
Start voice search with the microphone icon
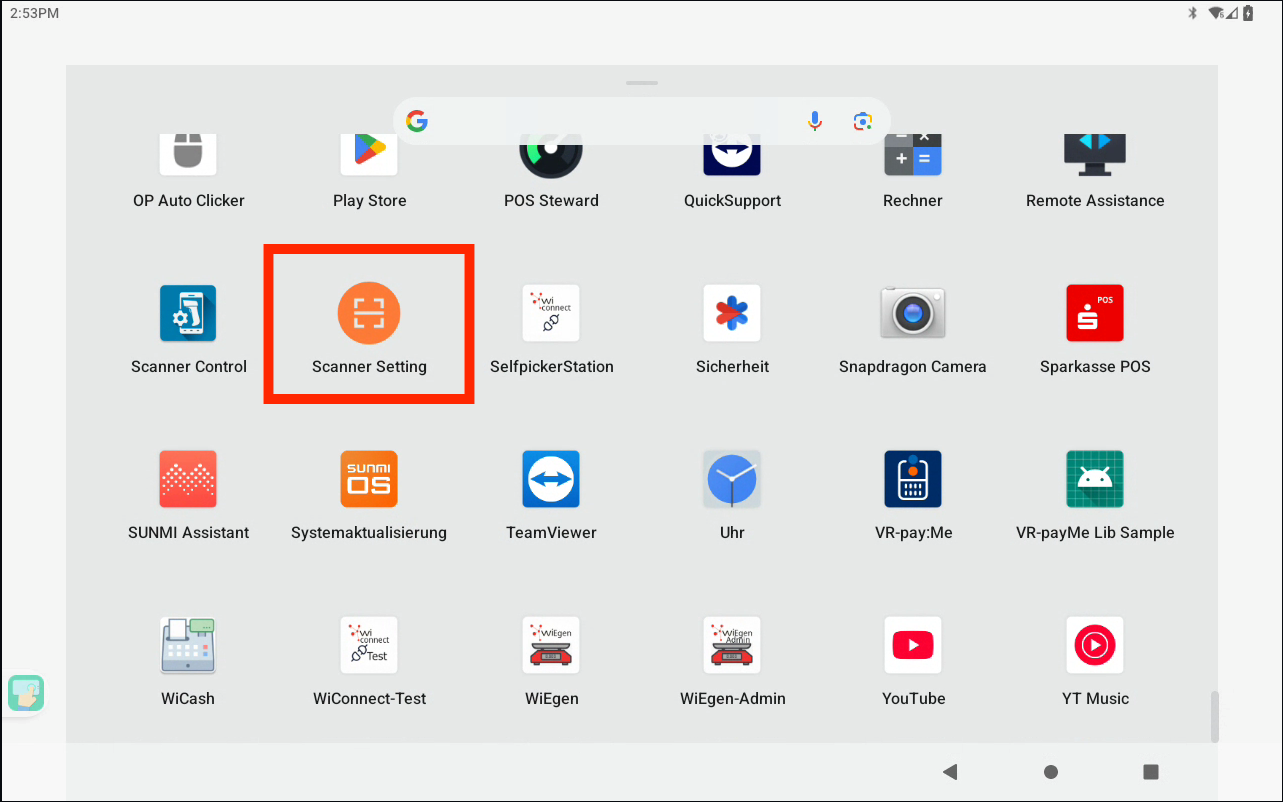tap(815, 121)
